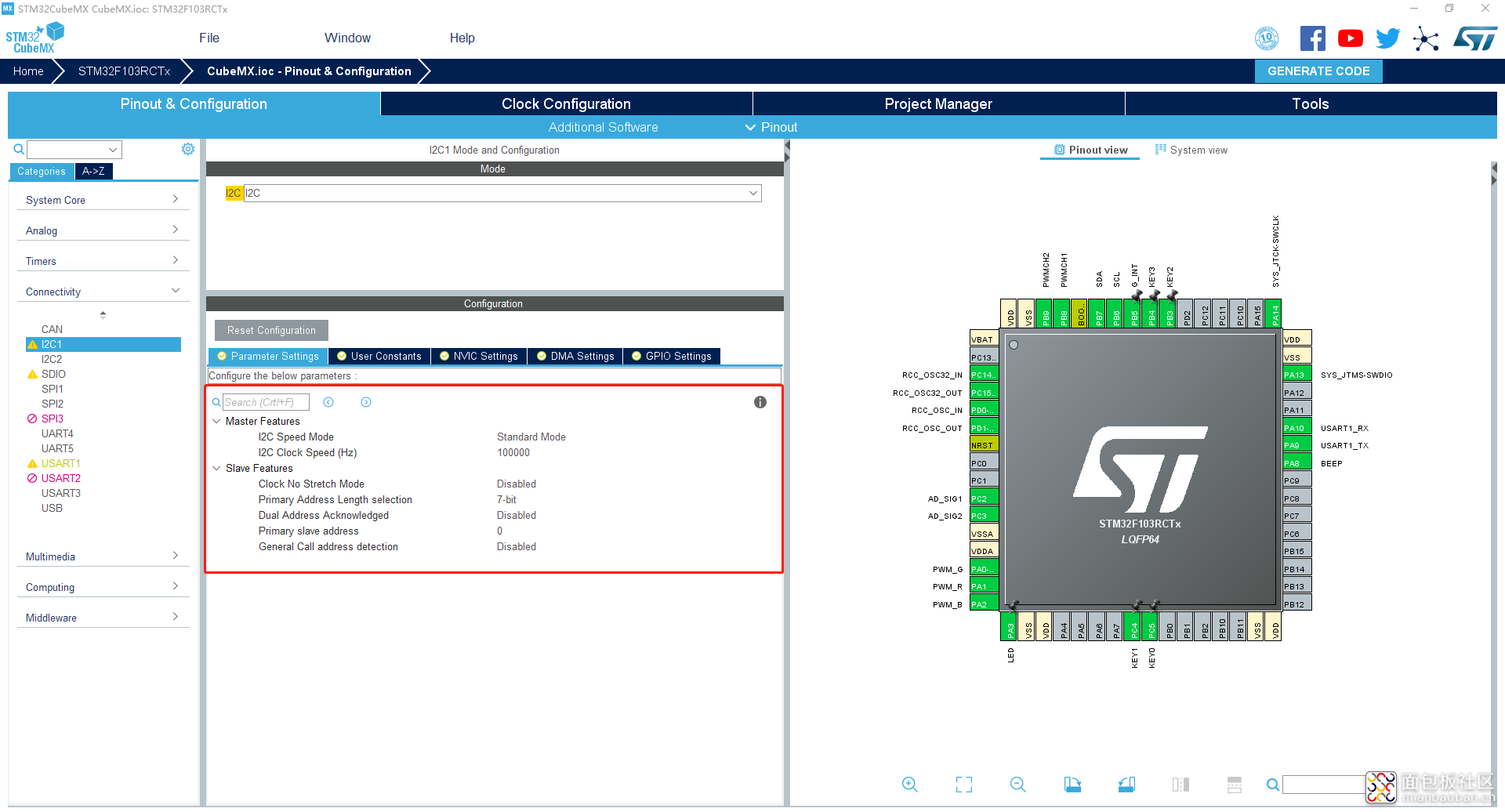Screen dimensions: 1505x812
Task: Expand the Computing category
Action: pos(103,587)
